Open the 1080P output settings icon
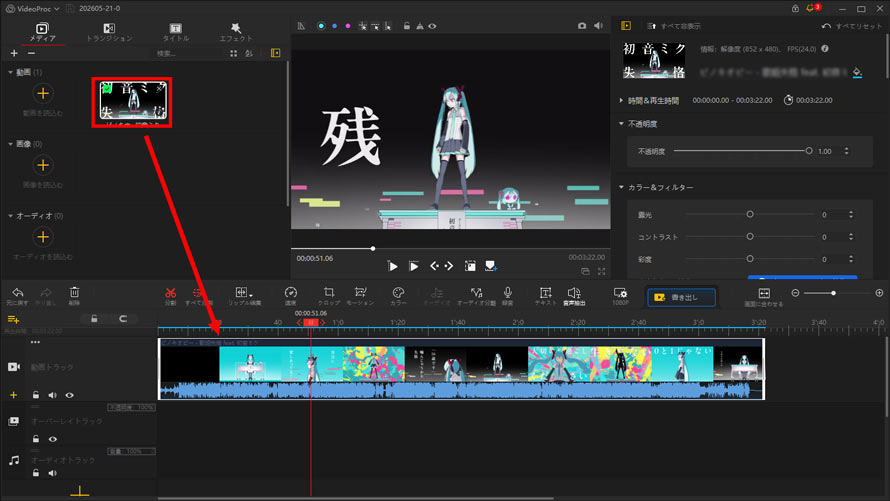This screenshot has width=890, height=501. coord(620,296)
